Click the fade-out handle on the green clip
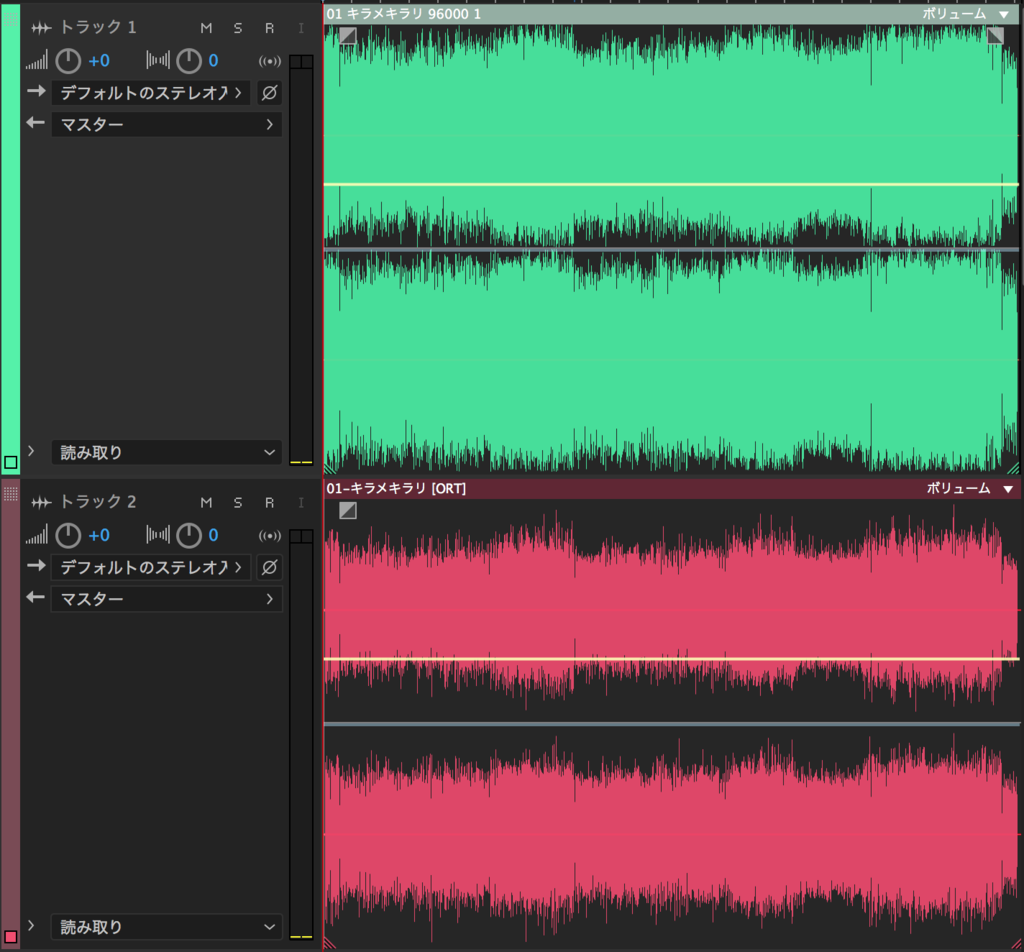Viewport: 1024px width, 952px height. [x=995, y=35]
